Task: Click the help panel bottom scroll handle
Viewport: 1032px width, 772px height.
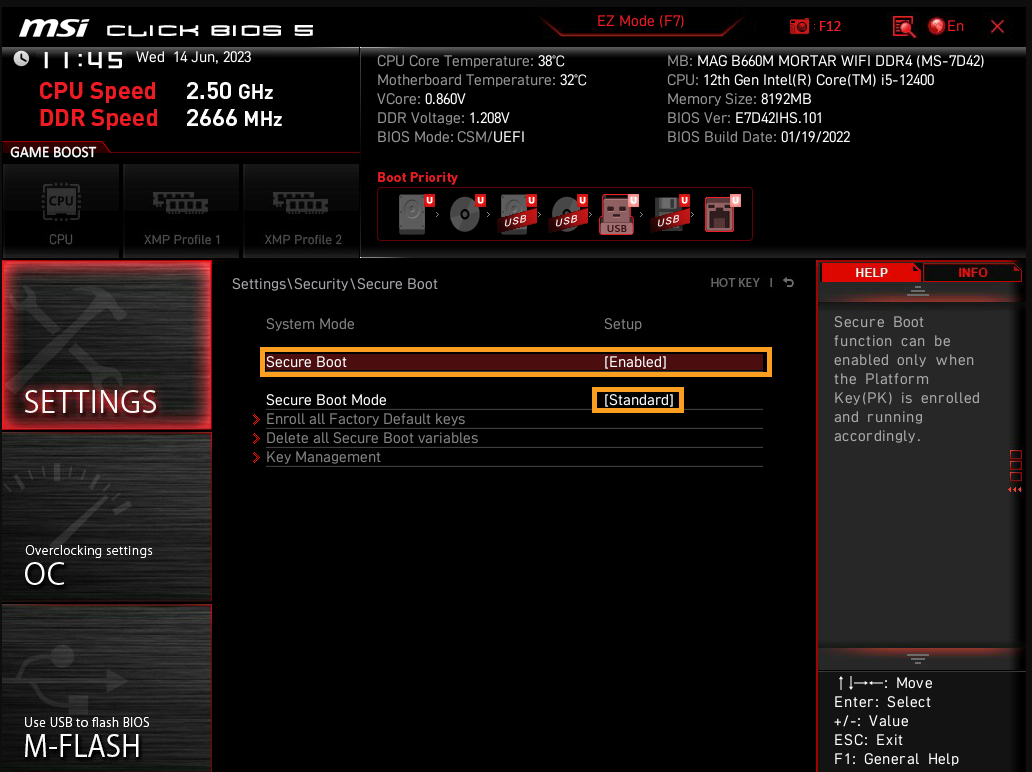Action: coord(917,658)
